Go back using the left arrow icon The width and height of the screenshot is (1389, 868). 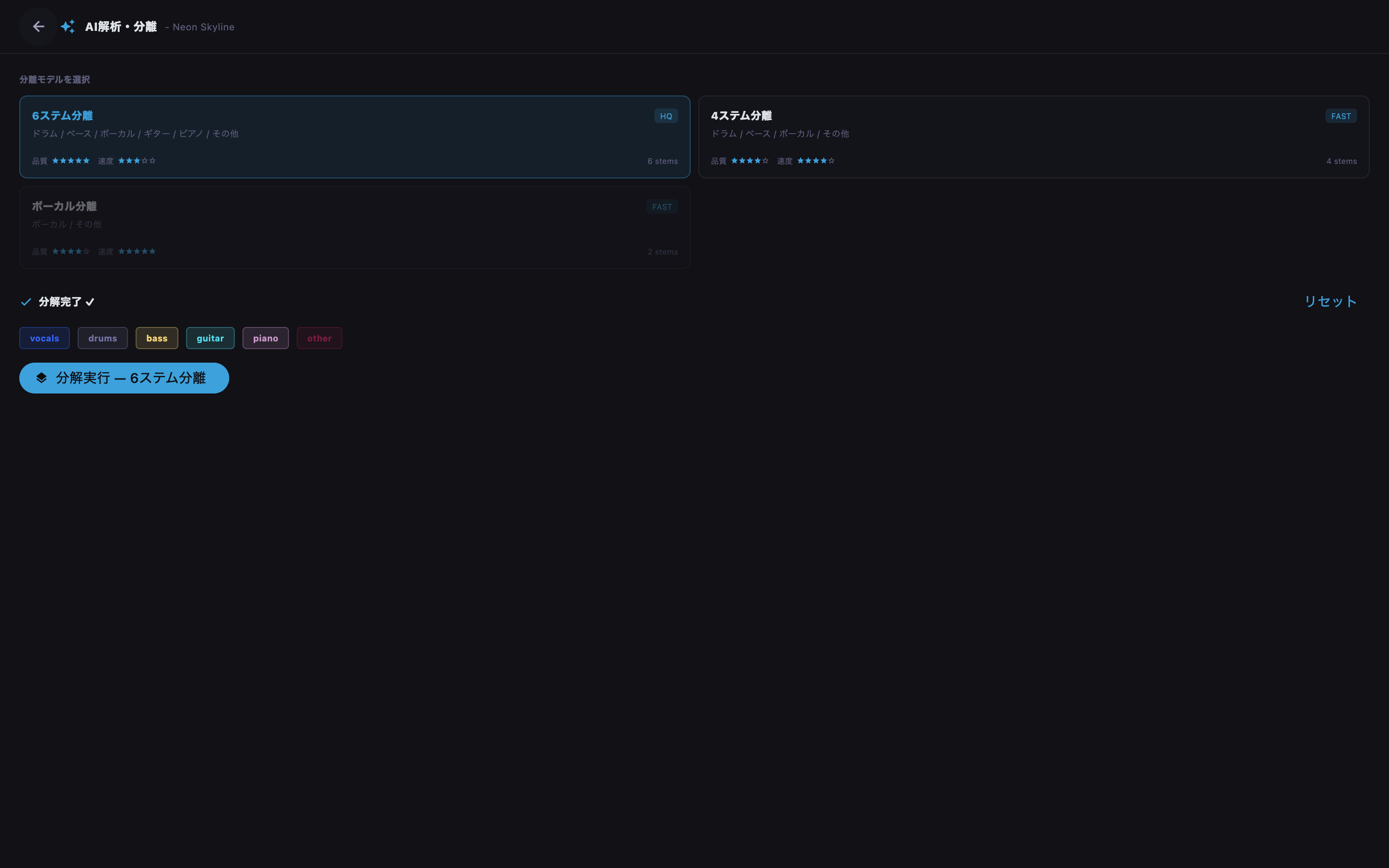pos(39,27)
